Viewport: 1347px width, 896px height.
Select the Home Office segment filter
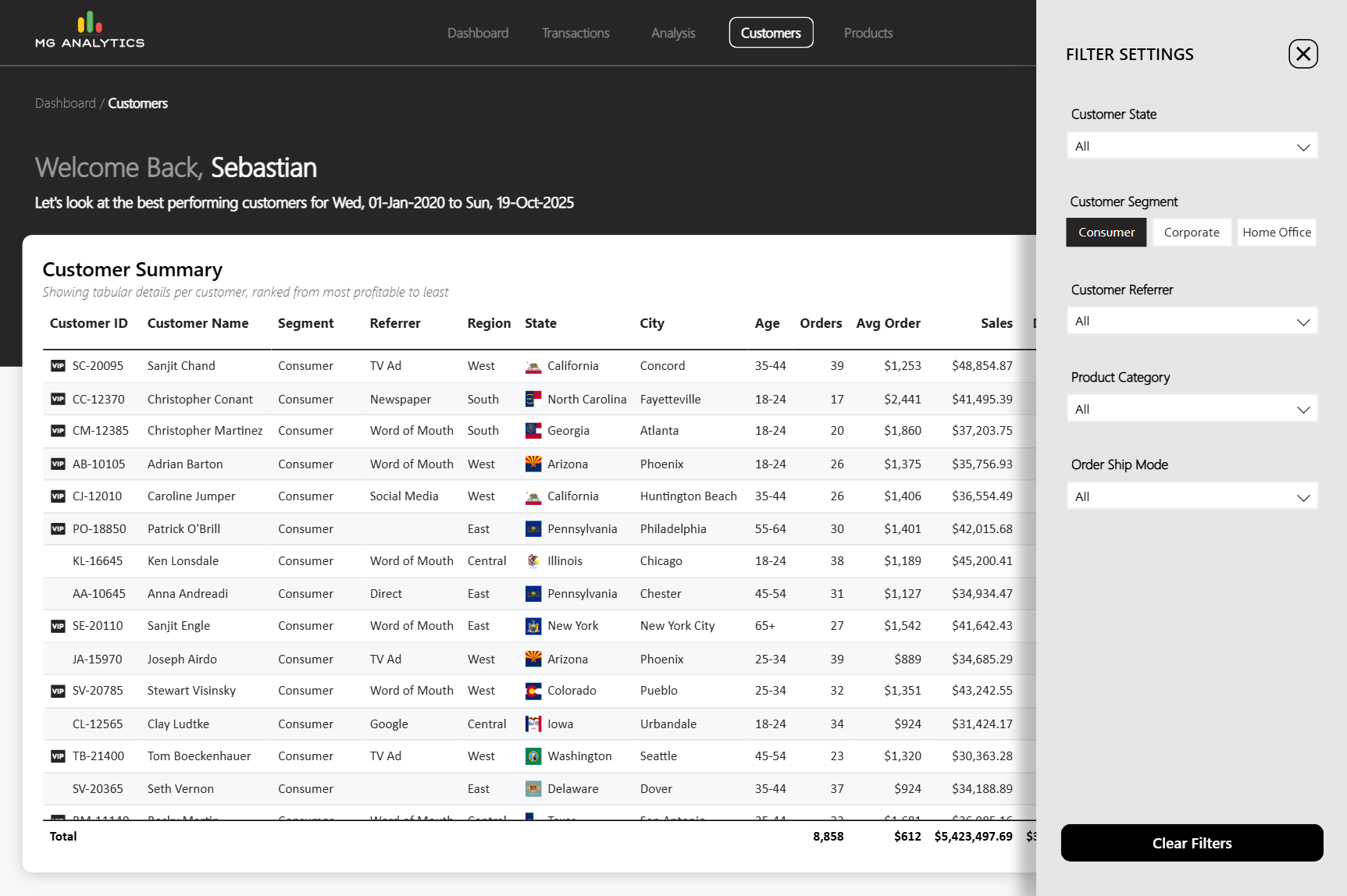pos(1276,233)
